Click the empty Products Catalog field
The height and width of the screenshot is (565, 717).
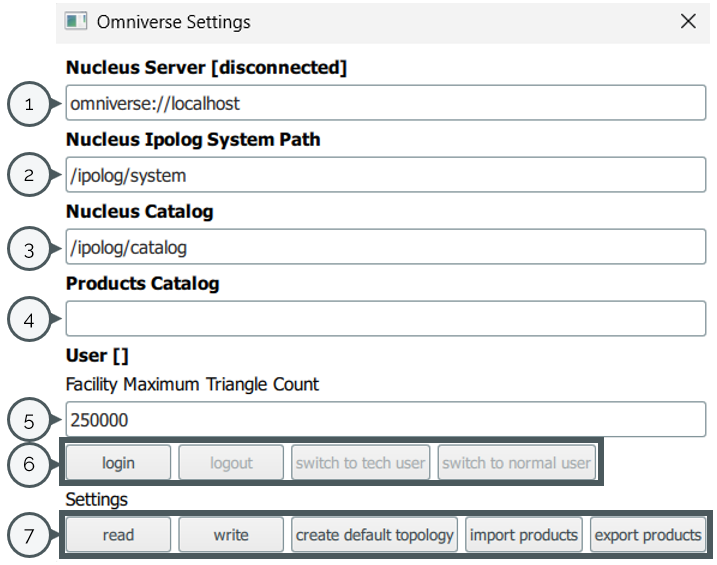(x=385, y=319)
